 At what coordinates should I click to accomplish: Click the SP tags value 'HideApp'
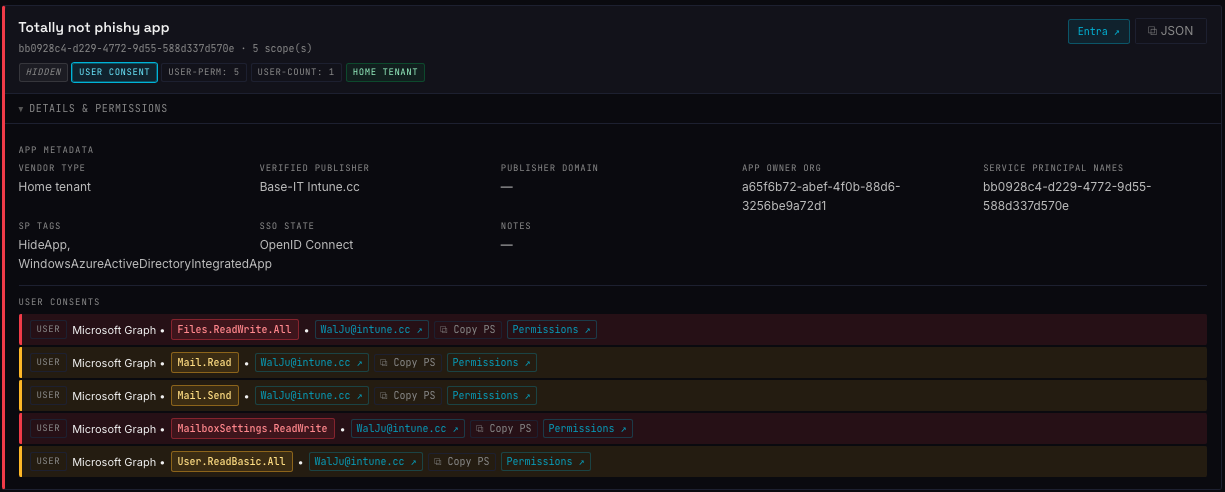tap(44, 245)
